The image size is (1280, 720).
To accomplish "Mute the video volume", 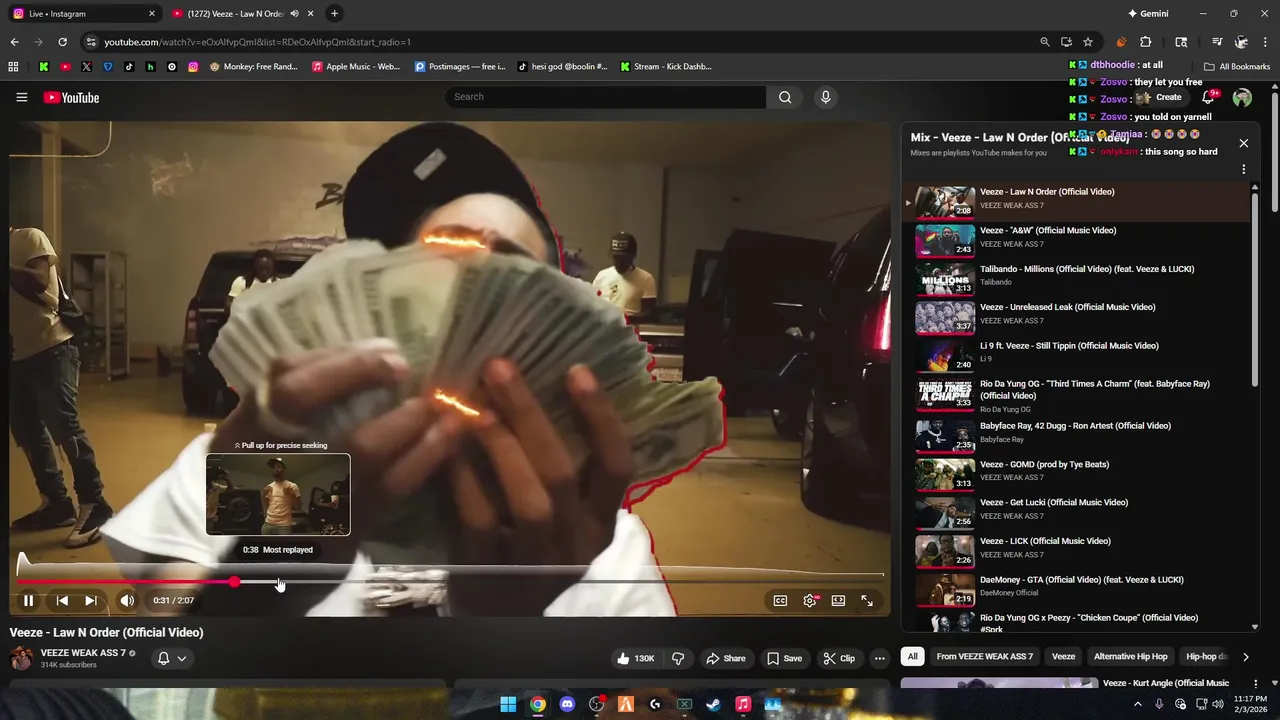I will click(127, 600).
